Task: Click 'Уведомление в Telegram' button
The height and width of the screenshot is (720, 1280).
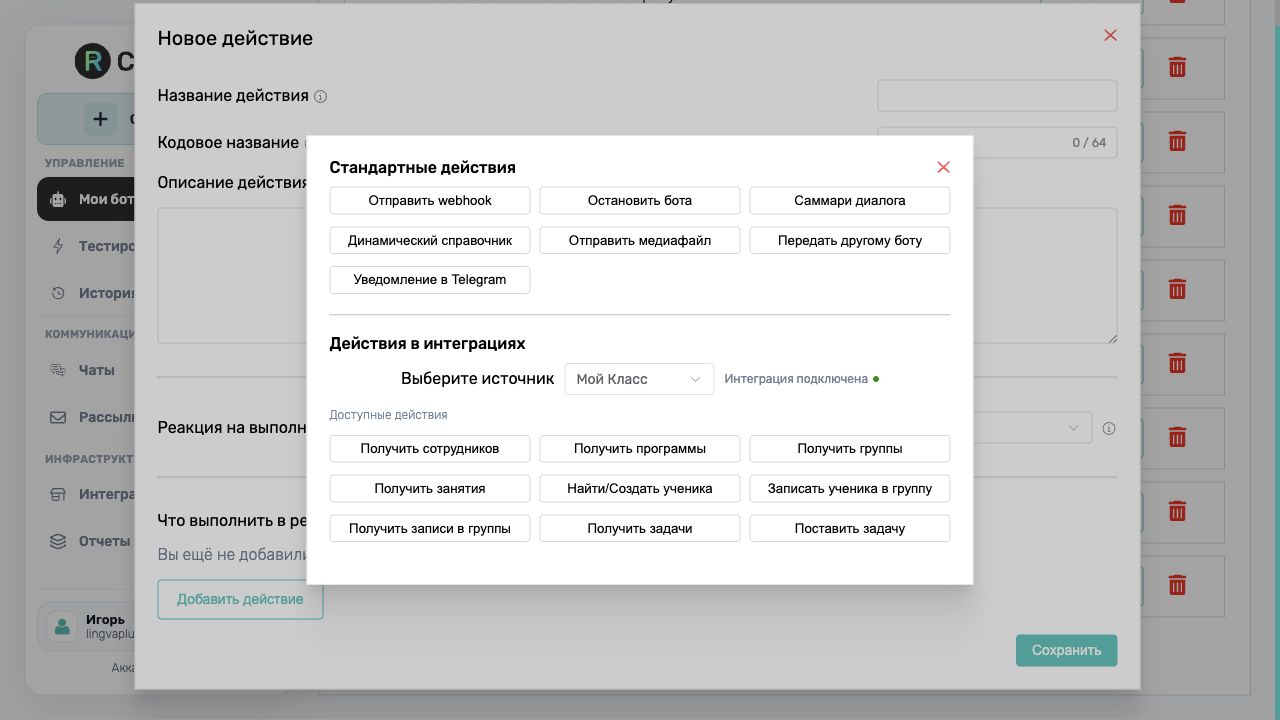Action: pos(430,279)
